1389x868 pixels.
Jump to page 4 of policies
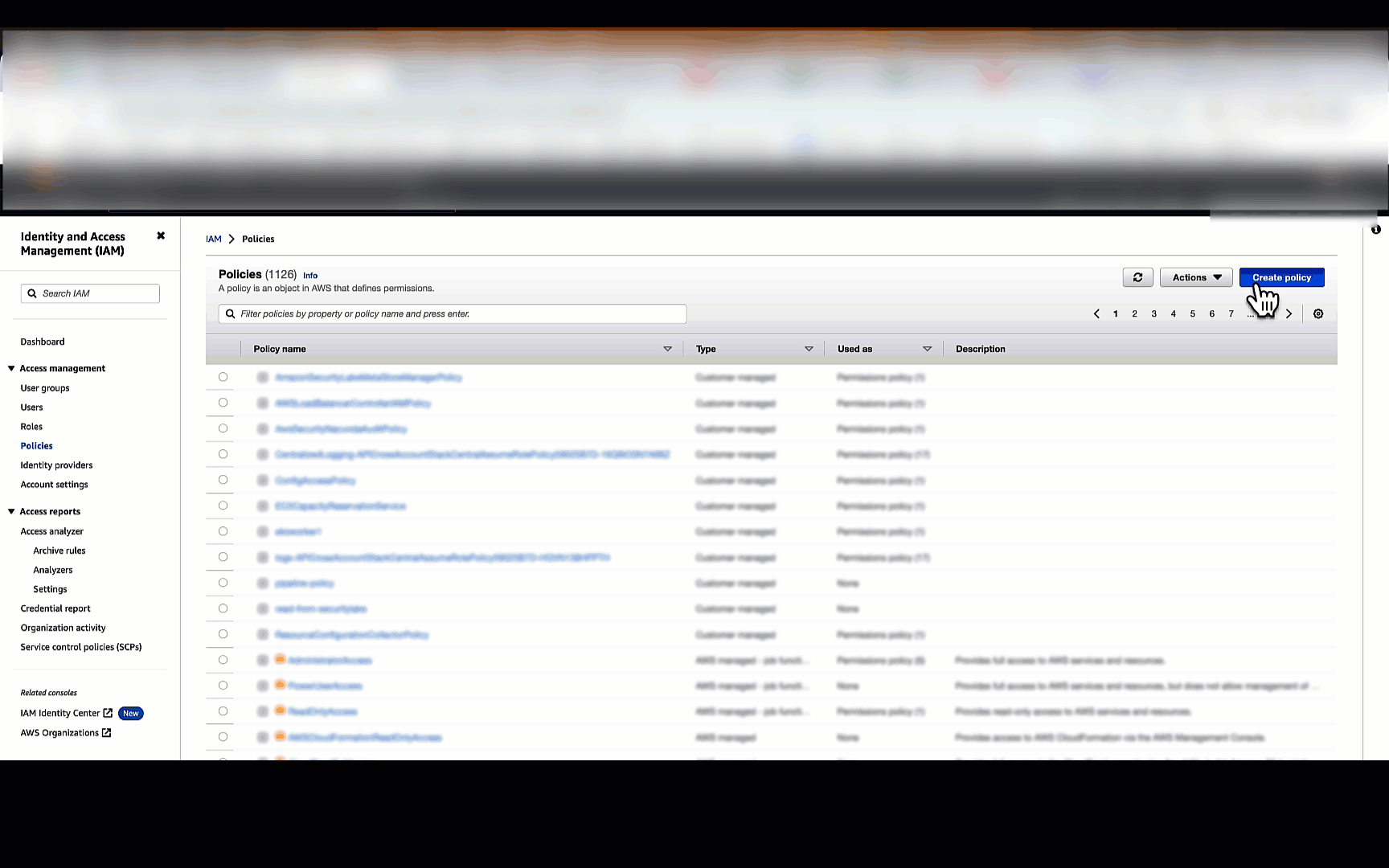coord(1173,313)
